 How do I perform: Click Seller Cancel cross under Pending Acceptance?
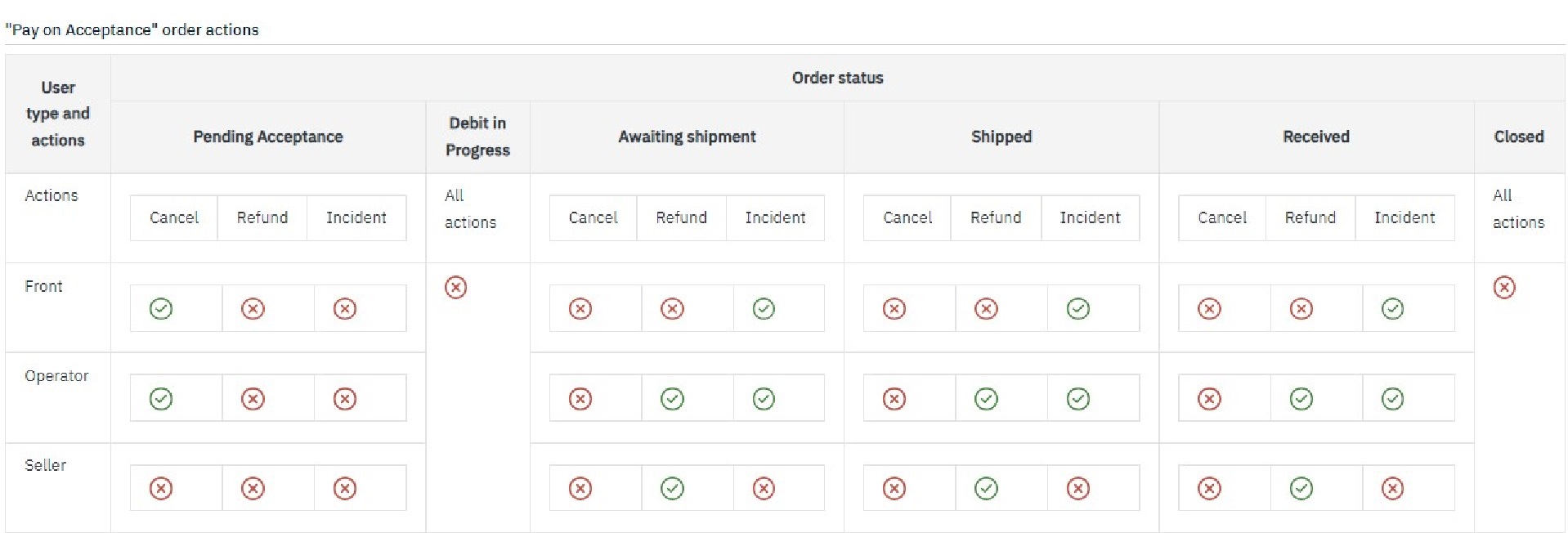click(x=161, y=488)
